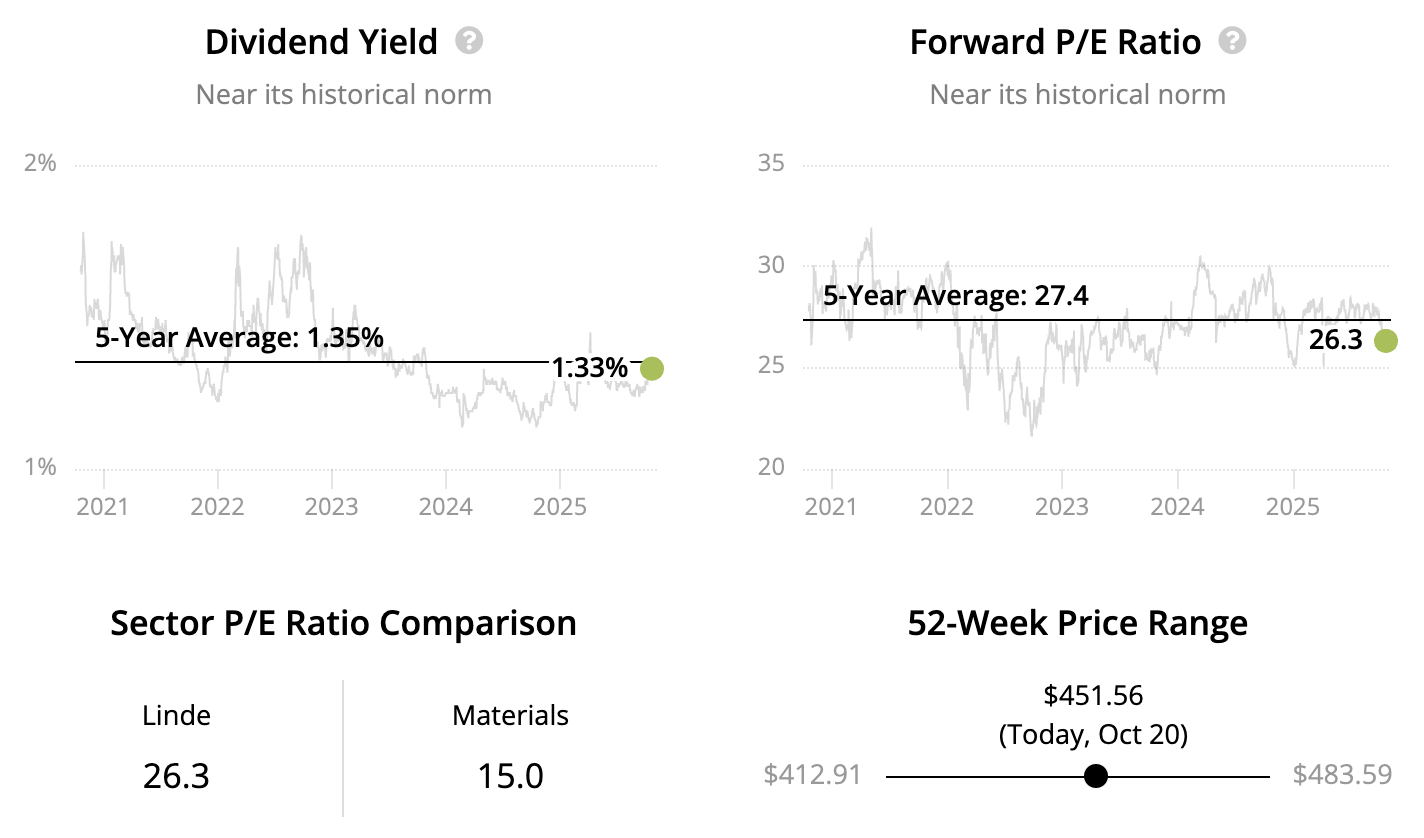Click the 52-week high price $483.59
Image resolution: width=1424 pixels, height=838 pixels.
click(x=1342, y=775)
